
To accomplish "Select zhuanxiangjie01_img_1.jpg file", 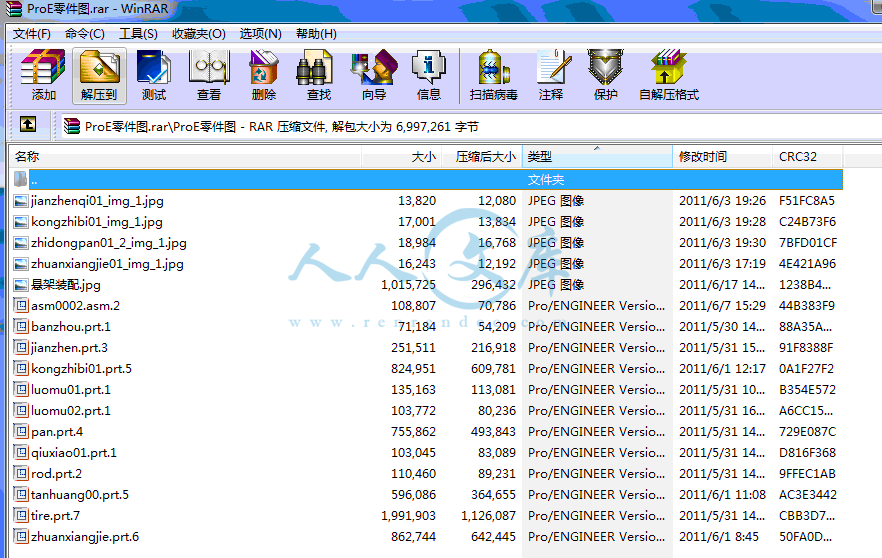I will (107, 264).
